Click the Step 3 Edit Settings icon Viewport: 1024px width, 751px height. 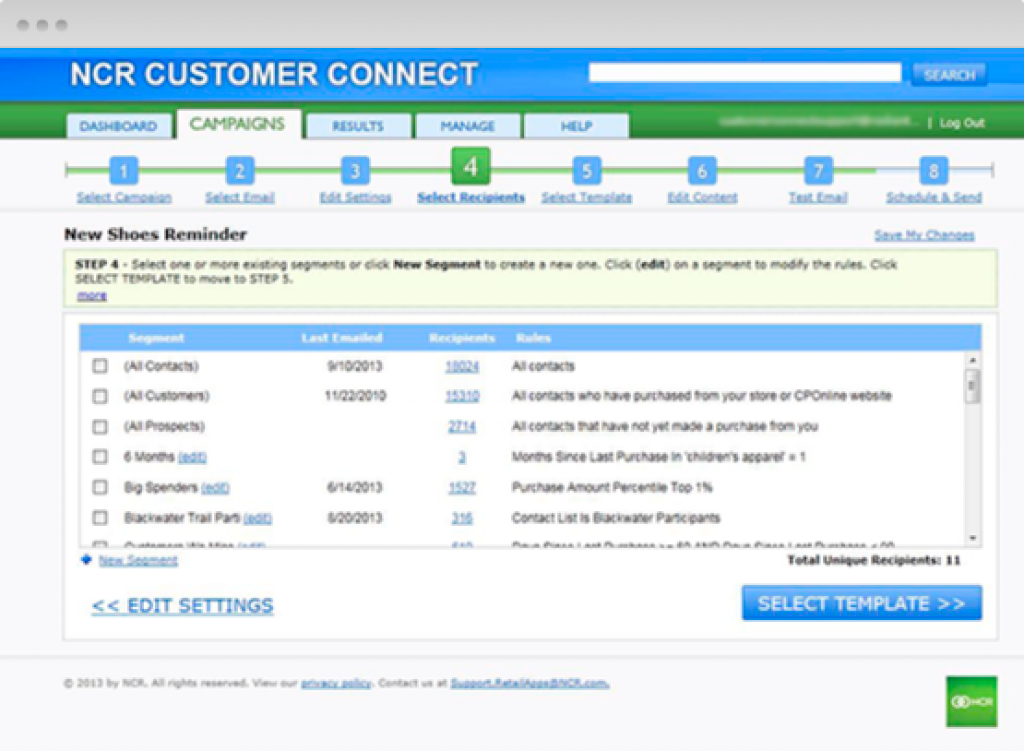pyautogui.click(x=354, y=169)
